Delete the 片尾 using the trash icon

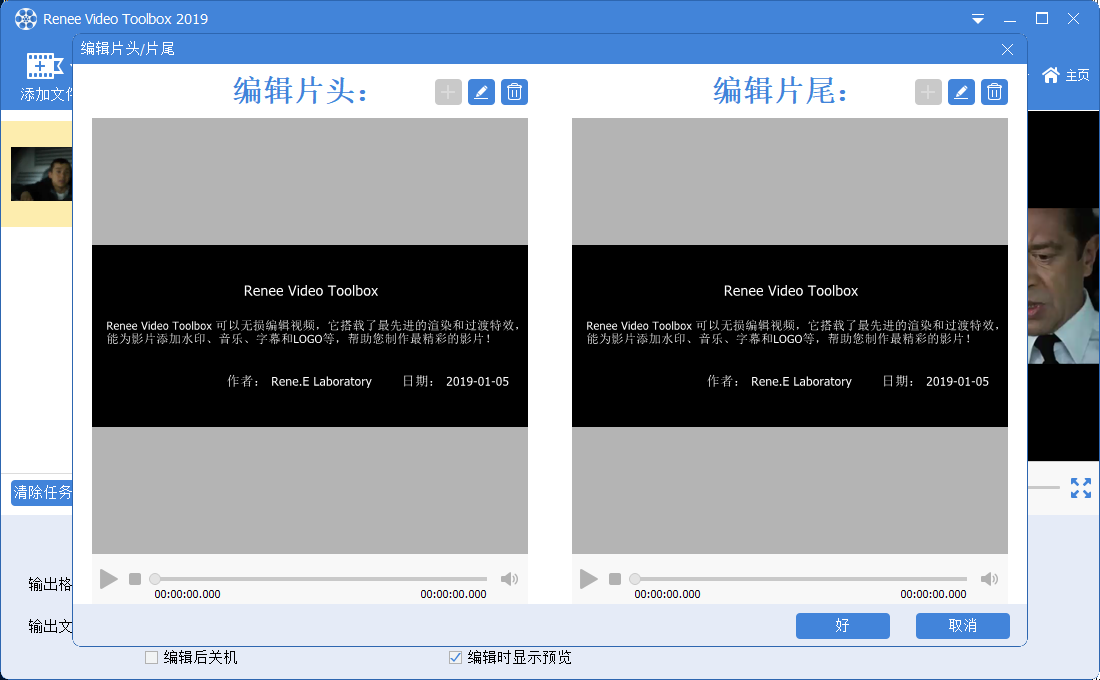(x=994, y=92)
